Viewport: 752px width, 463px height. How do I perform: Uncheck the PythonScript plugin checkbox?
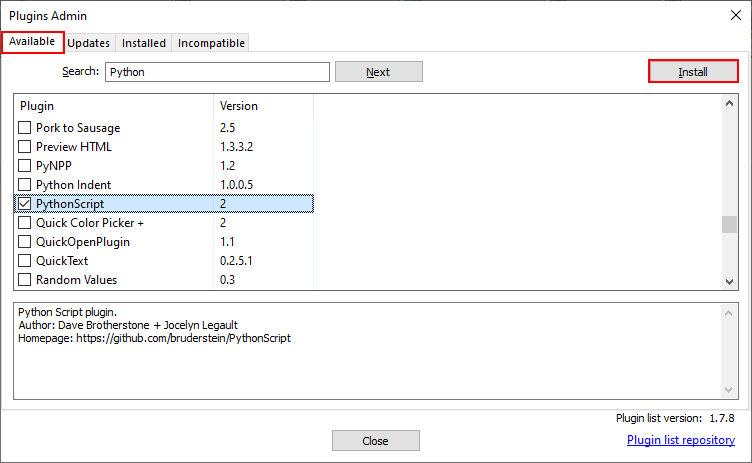point(26,204)
